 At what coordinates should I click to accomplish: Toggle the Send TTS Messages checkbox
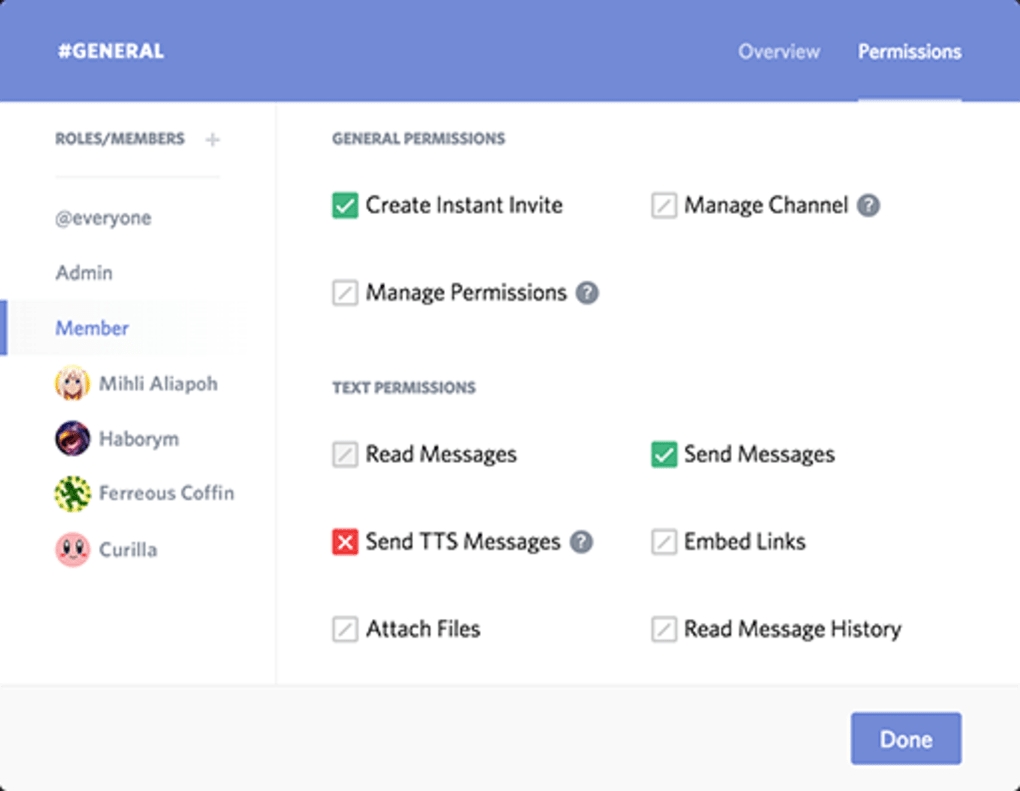tap(345, 542)
